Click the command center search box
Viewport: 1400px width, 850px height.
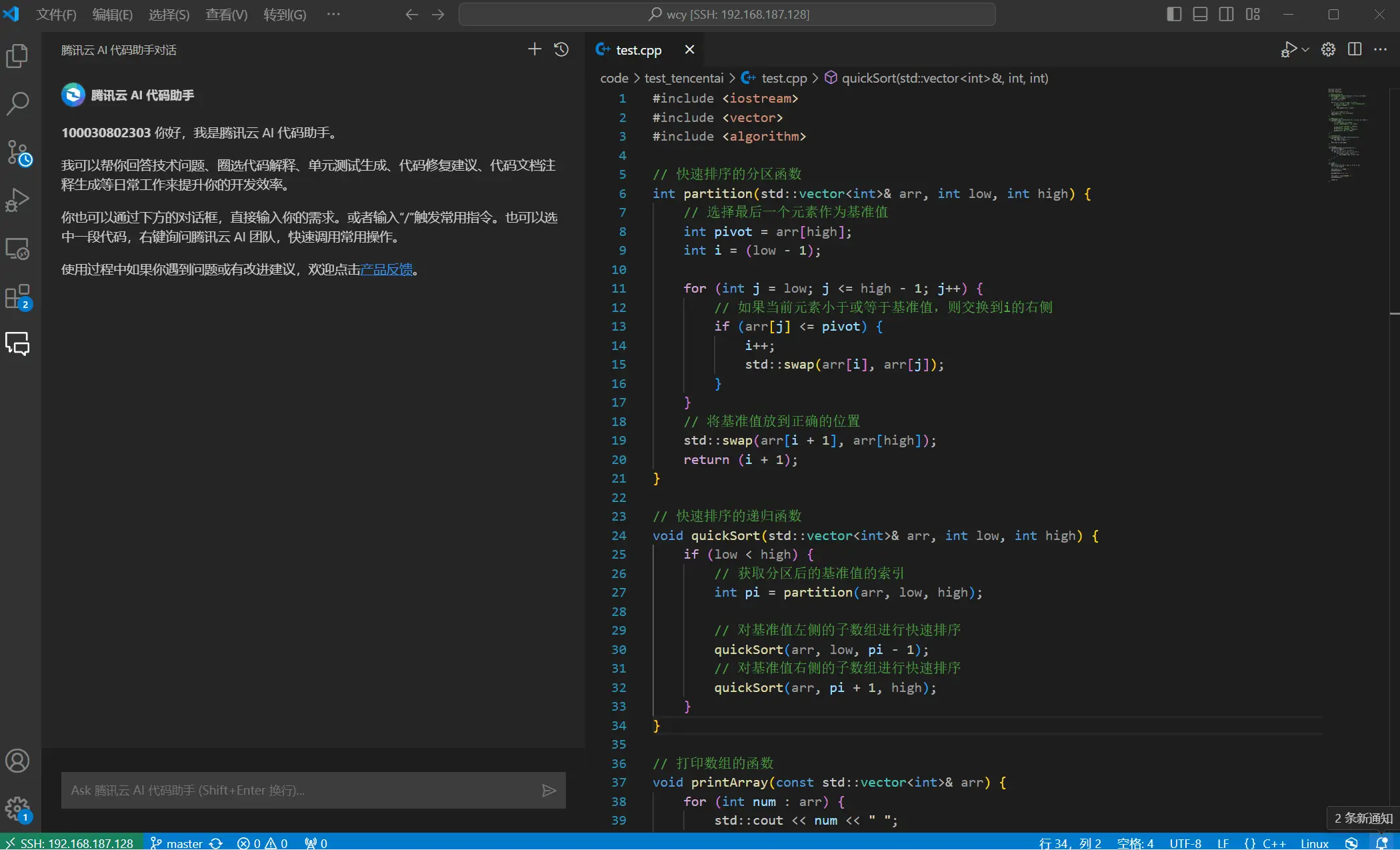[727, 15]
